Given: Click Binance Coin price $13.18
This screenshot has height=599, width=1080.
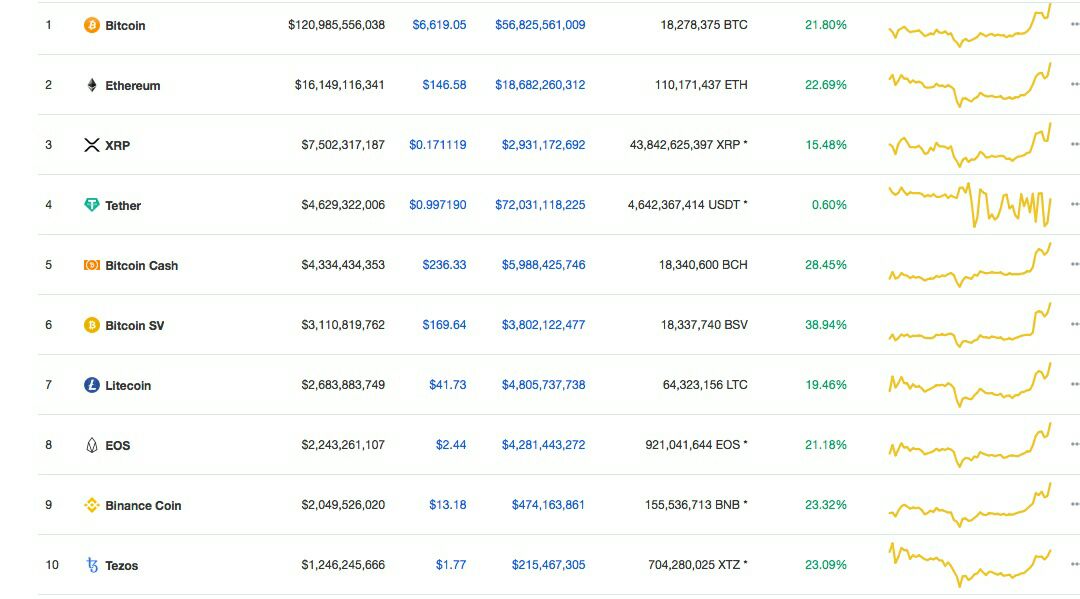Looking at the screenshot, I should coord(448,505).
